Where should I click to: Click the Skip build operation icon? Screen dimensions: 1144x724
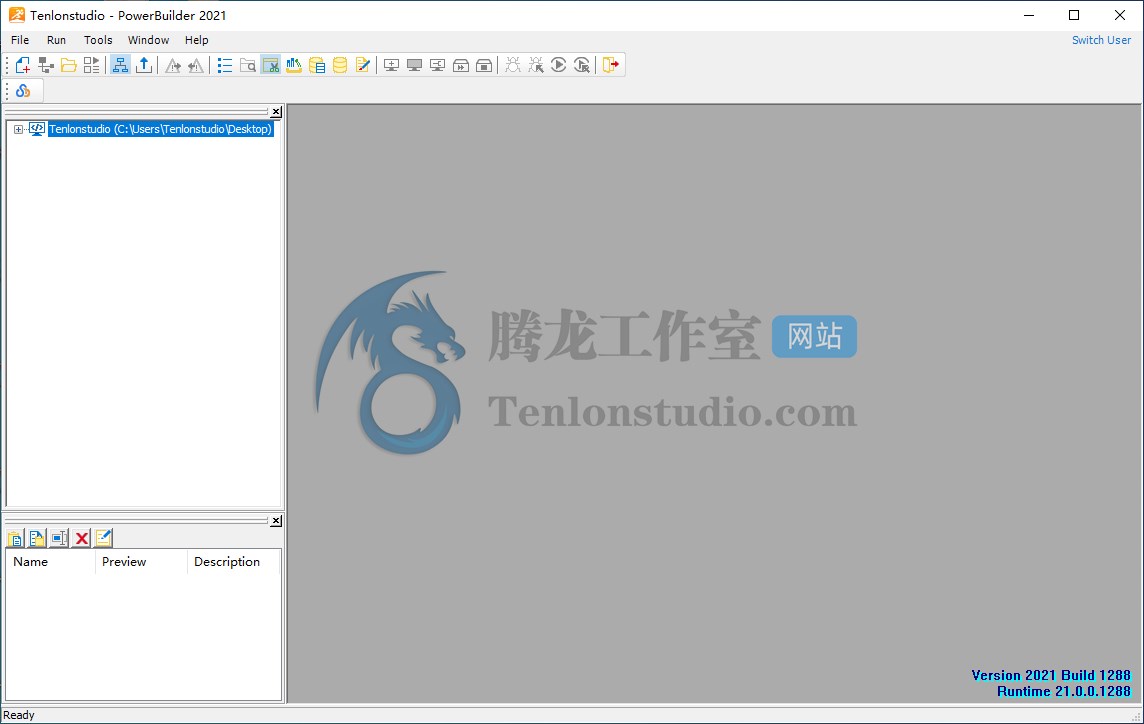(461, 66)
